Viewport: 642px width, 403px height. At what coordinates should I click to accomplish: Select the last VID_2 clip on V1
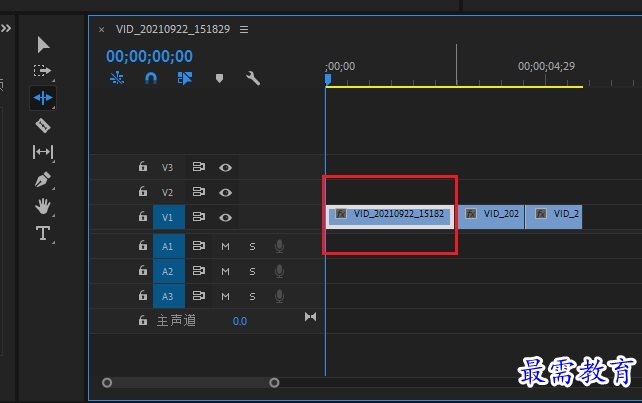554,217
